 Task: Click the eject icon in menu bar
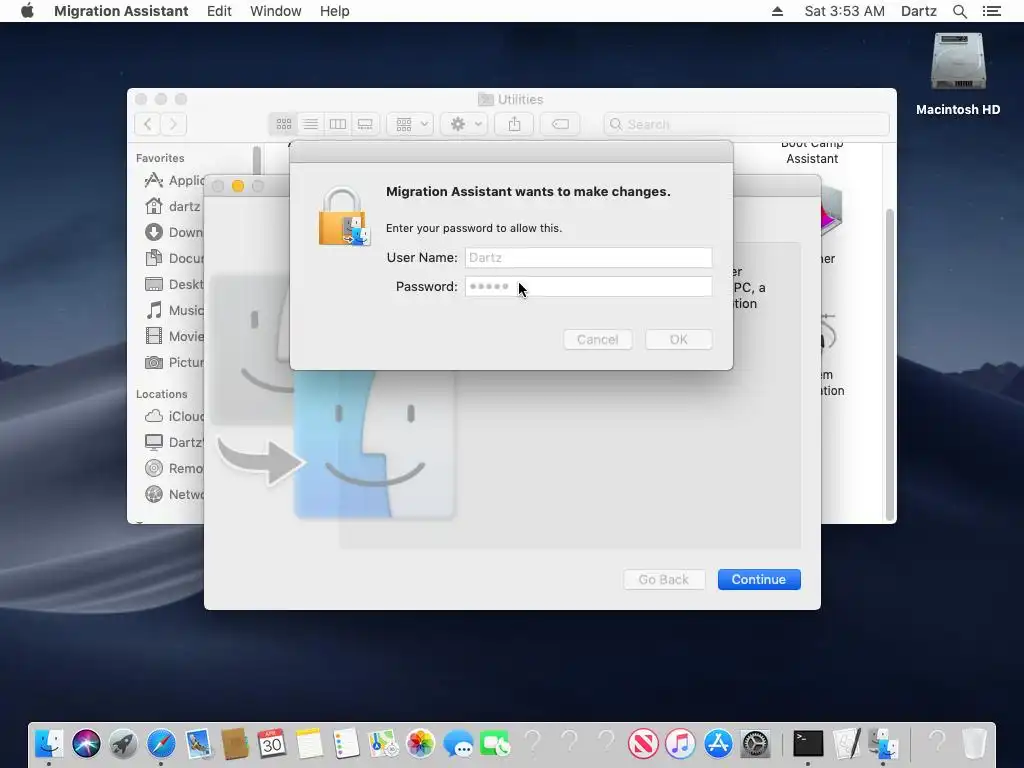[x=777, y=11]
